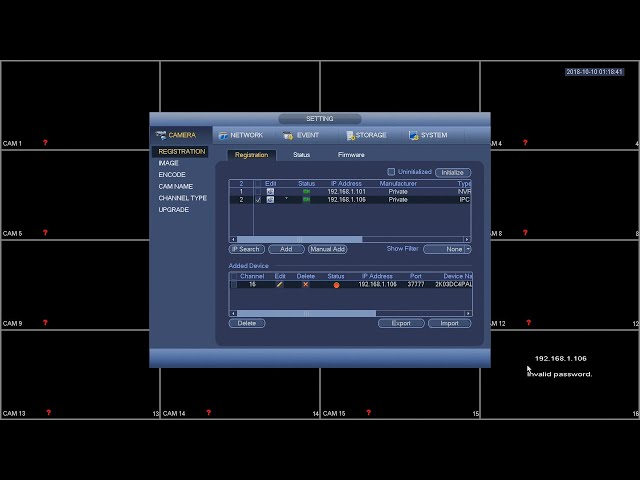Click the IP Search button
The height and width of the screenshot is (480, 640).
tap(247, 249)
